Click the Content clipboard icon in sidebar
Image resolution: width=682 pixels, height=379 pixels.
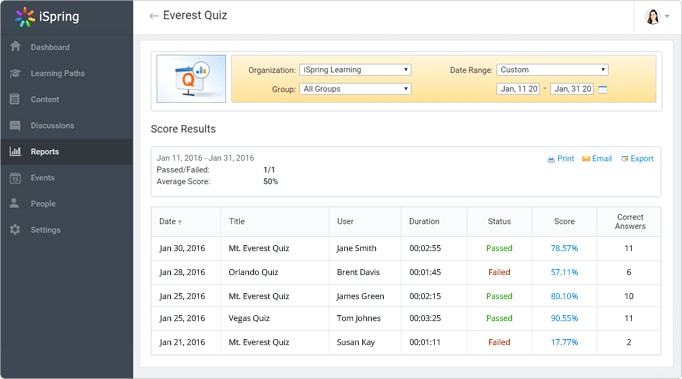[x=15, y=99]
